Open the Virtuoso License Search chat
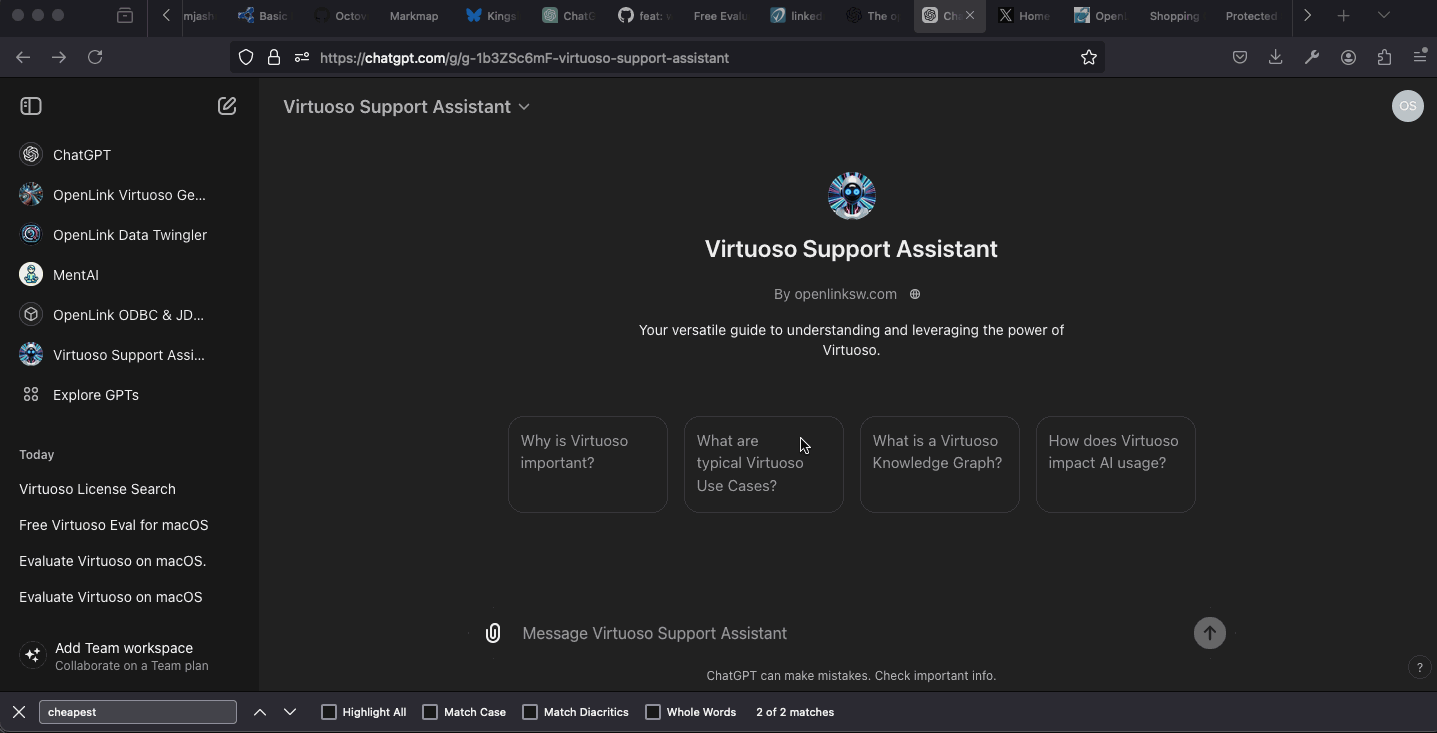Viewport: 1437px width, 733px height. click(x=97, y=489)
